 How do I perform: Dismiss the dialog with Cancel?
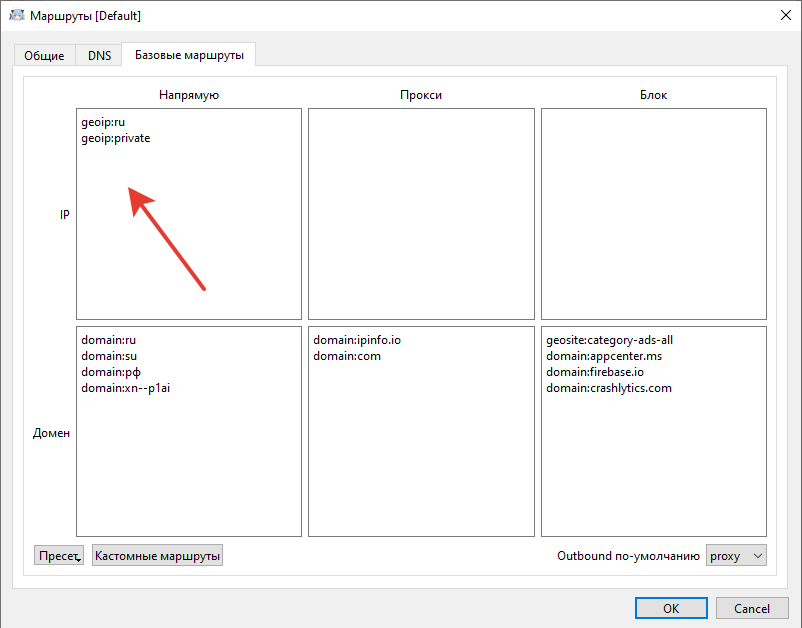(x=752, y=608)
